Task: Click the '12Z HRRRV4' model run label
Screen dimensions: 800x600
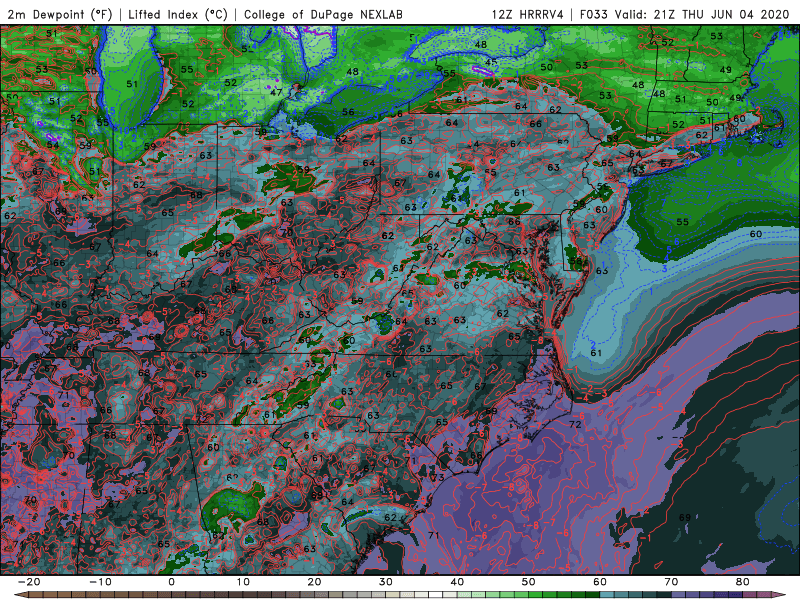Action: (x=528, y=14)
